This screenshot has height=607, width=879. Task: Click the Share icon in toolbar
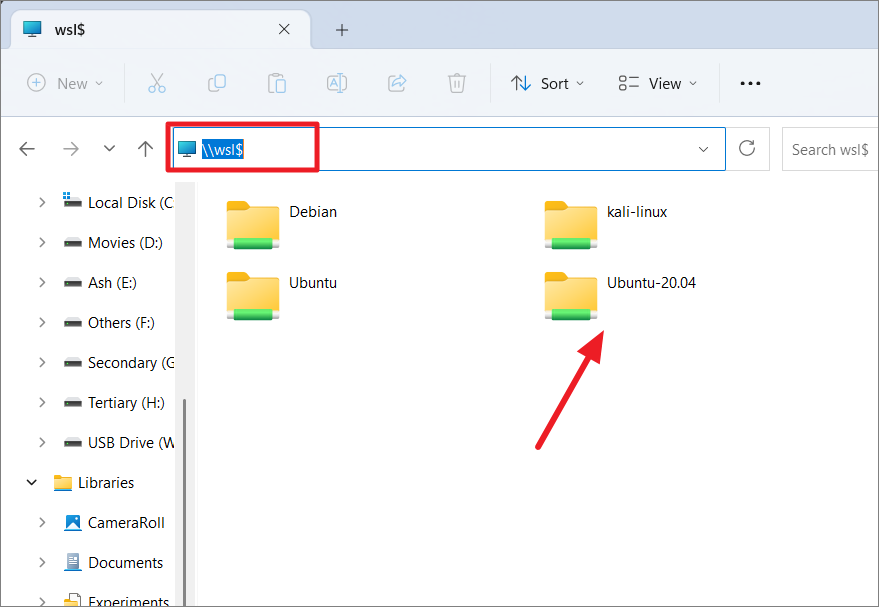(397, 83)
